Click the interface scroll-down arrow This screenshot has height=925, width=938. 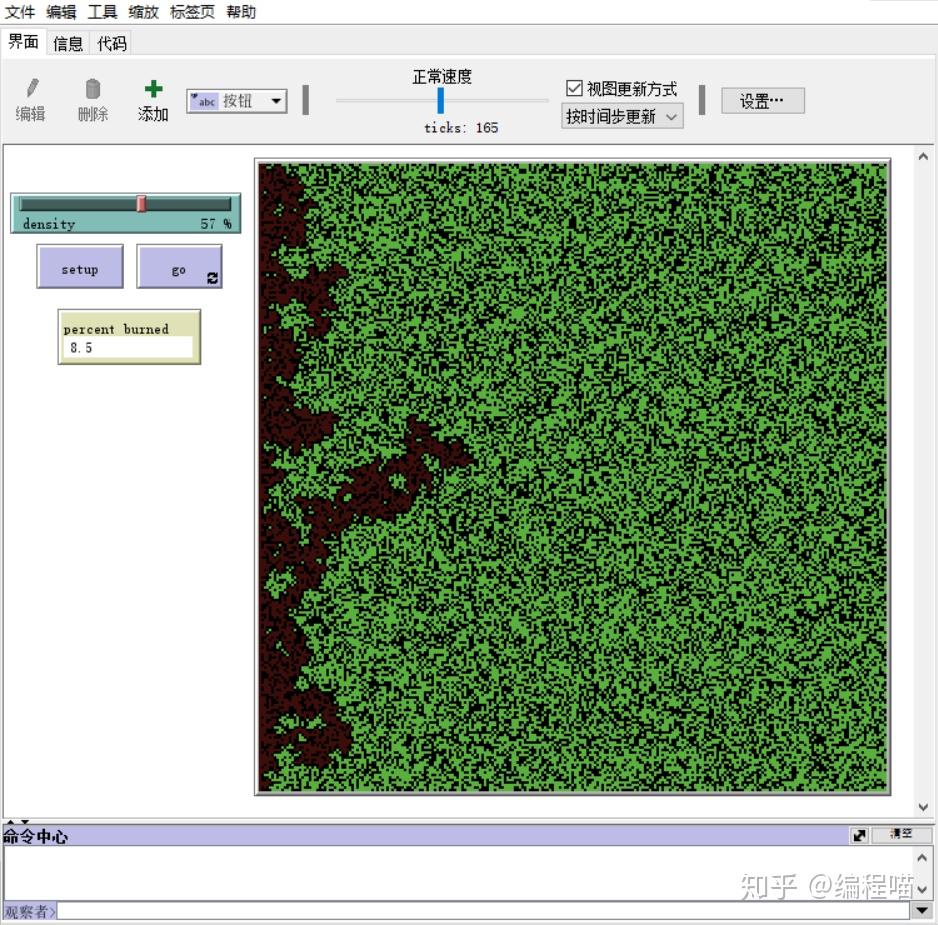[923, 807]
